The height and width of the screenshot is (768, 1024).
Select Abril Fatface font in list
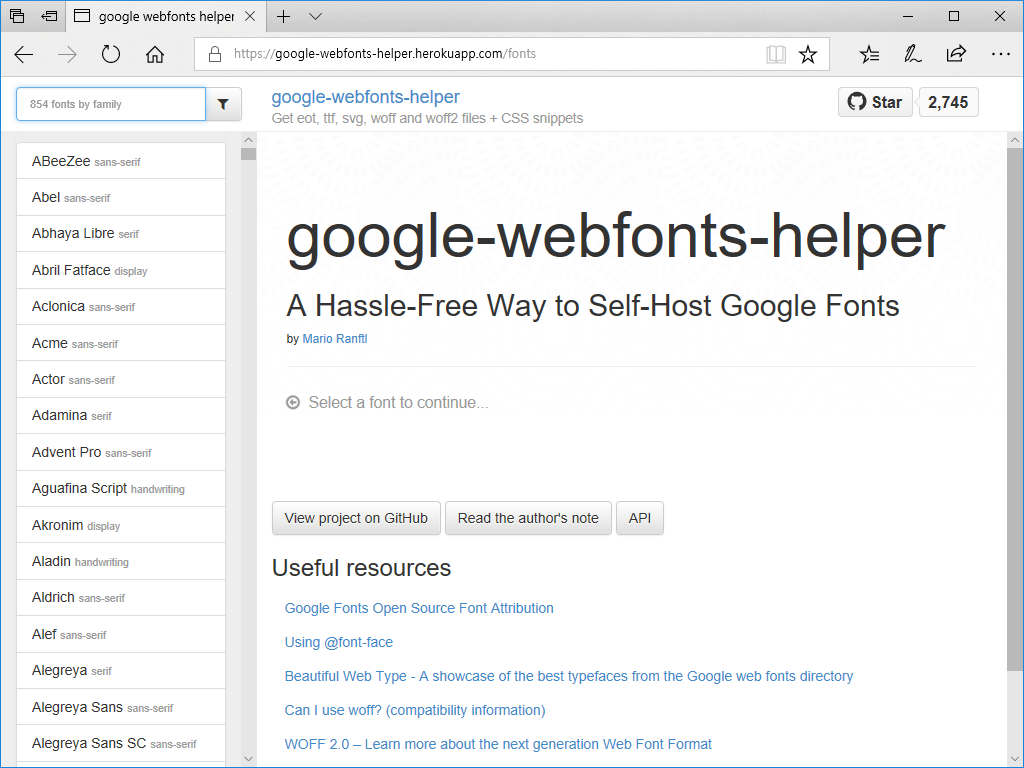tap(121, 270)
